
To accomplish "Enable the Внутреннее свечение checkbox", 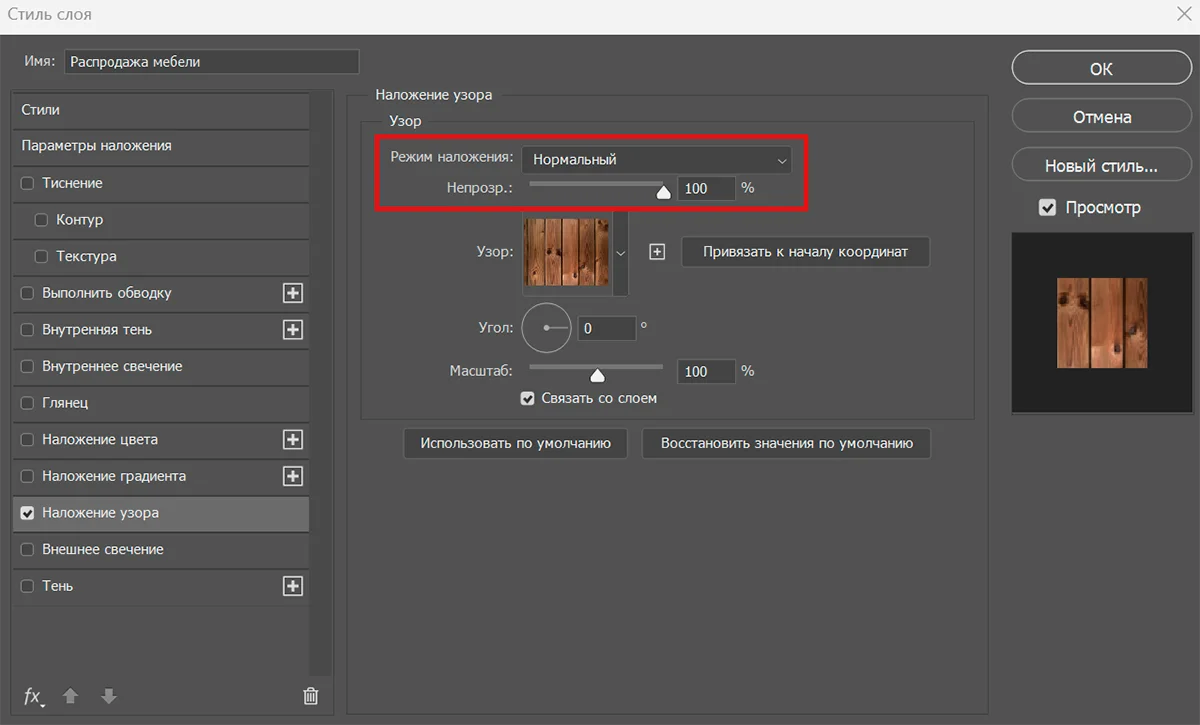I will pyautogui.click(x=27, y=367).
